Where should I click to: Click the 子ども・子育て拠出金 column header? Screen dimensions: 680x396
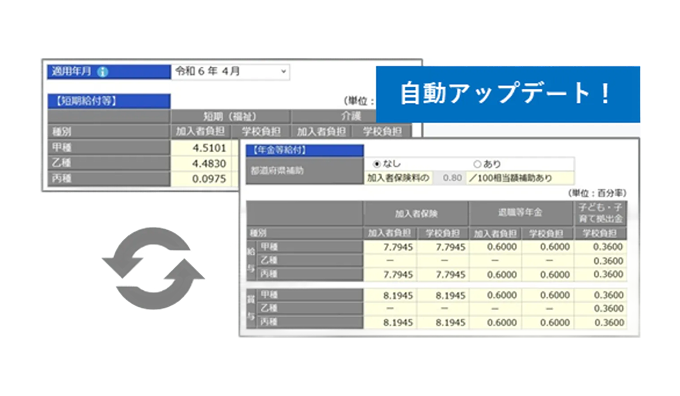pyautogui.click(x=600, y=213)
